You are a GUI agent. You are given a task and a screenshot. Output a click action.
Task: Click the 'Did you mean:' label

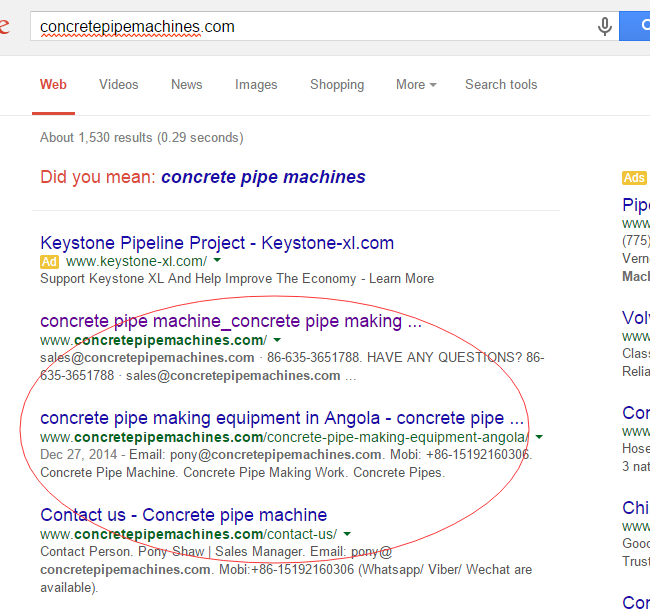click(98, 177)
